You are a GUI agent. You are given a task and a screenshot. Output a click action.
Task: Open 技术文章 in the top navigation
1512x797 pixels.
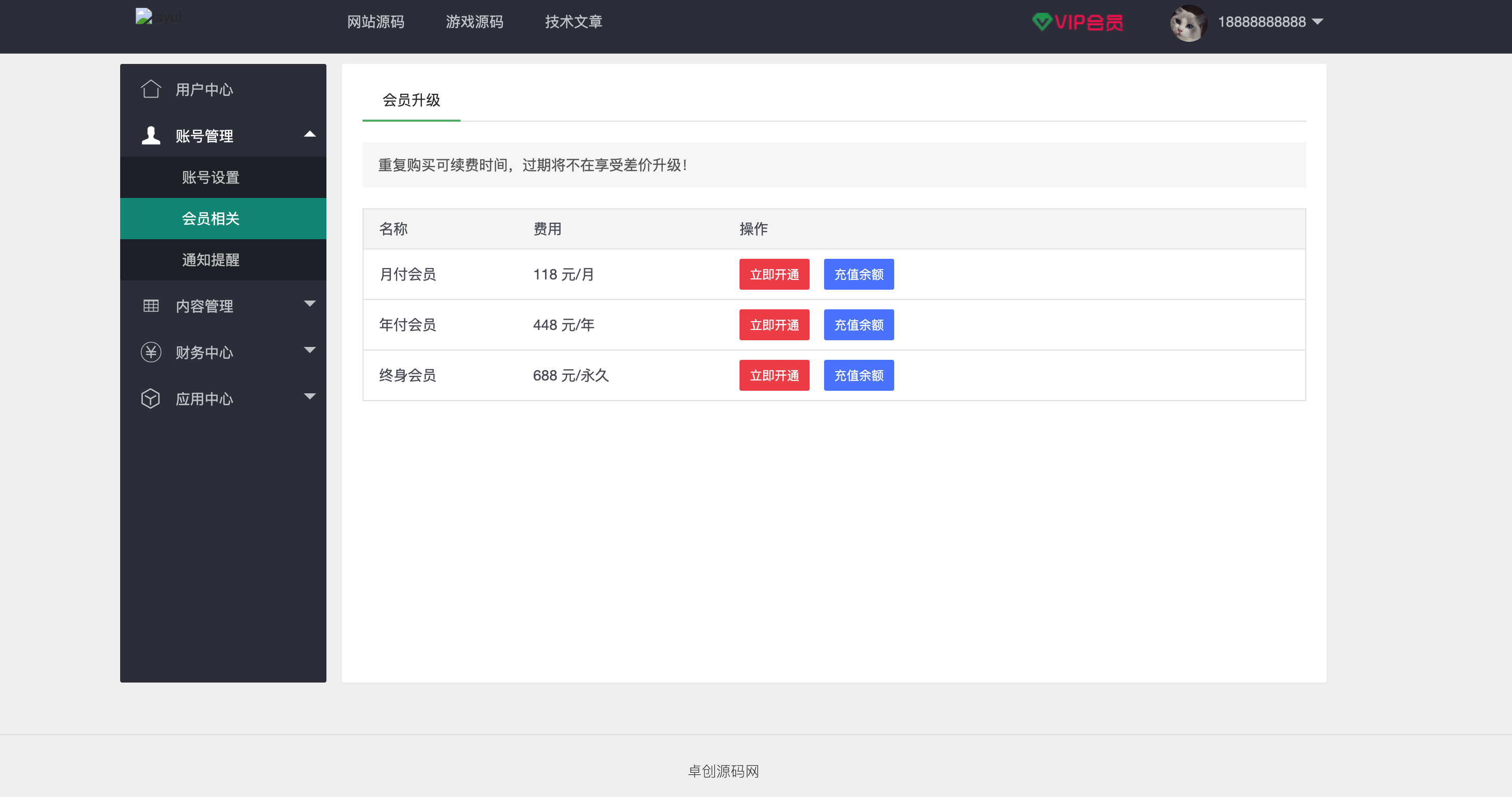click(573, 22)
